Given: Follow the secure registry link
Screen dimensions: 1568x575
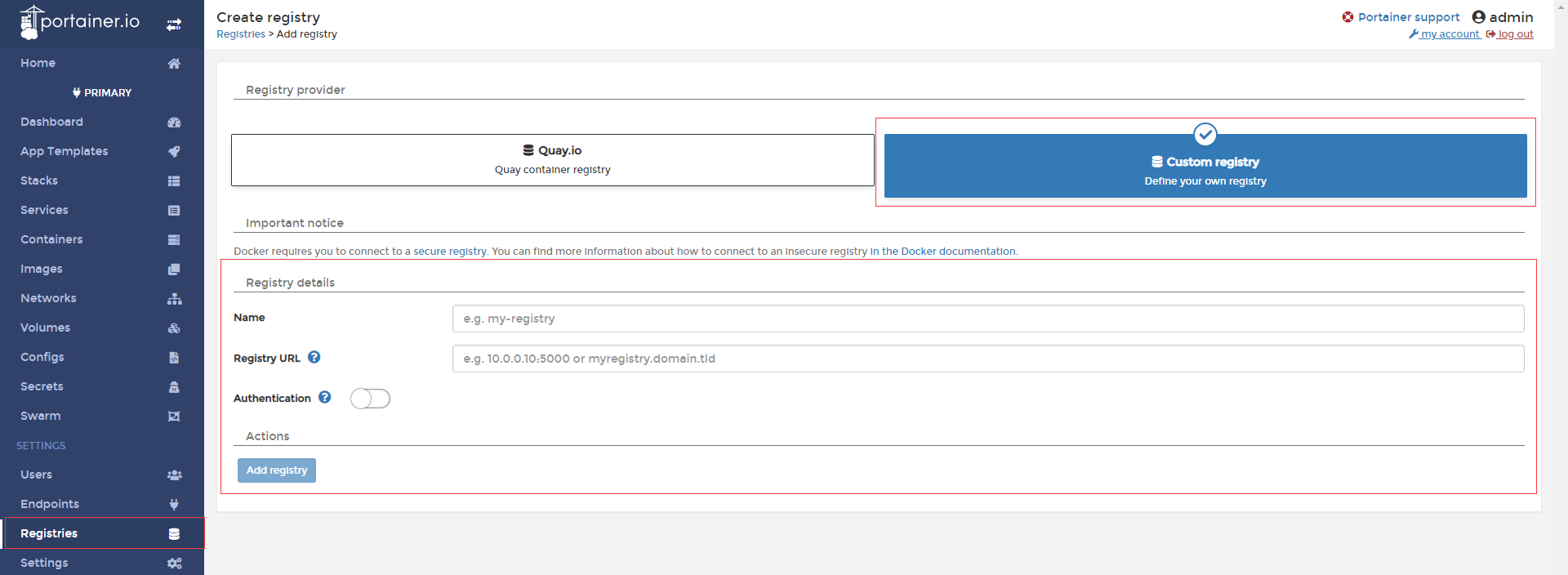Looking at the screenshot, I should (450, 252).
